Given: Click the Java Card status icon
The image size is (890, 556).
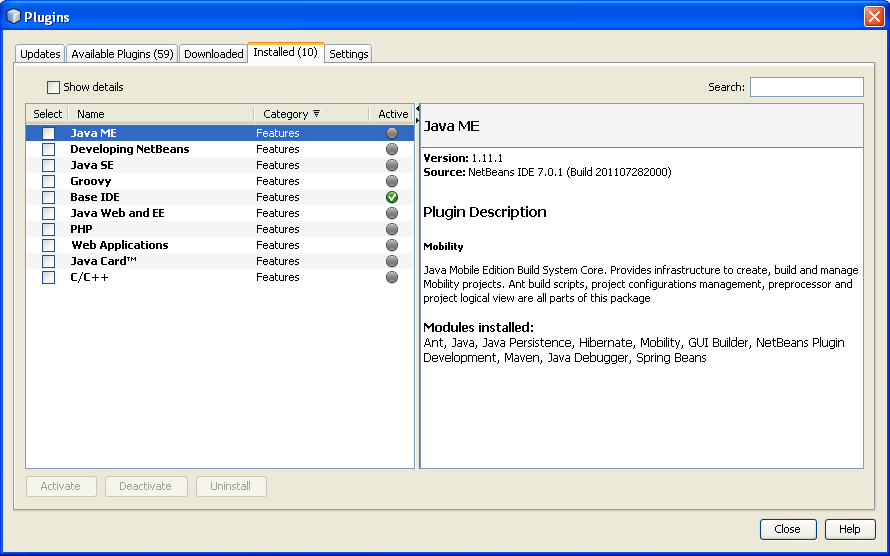Looking at the screenshot, I should click(392, 261).
